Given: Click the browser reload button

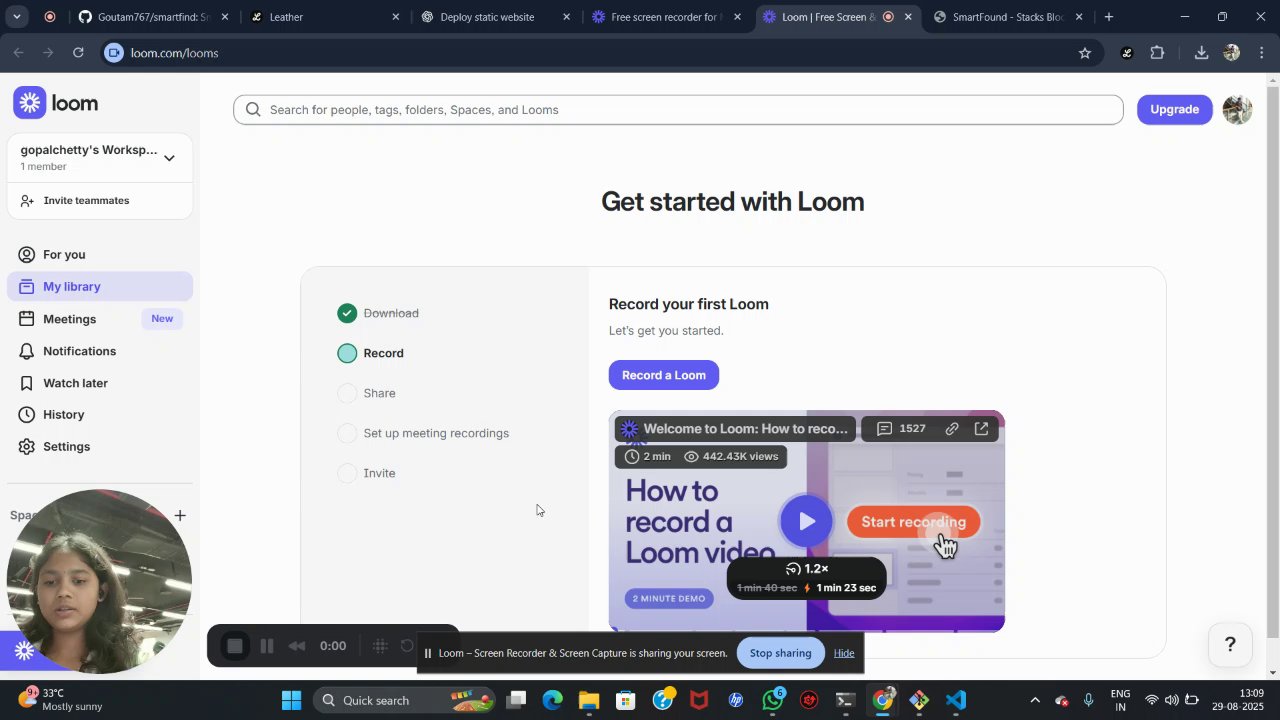Looking at the screenshot, I should point(78,53).
